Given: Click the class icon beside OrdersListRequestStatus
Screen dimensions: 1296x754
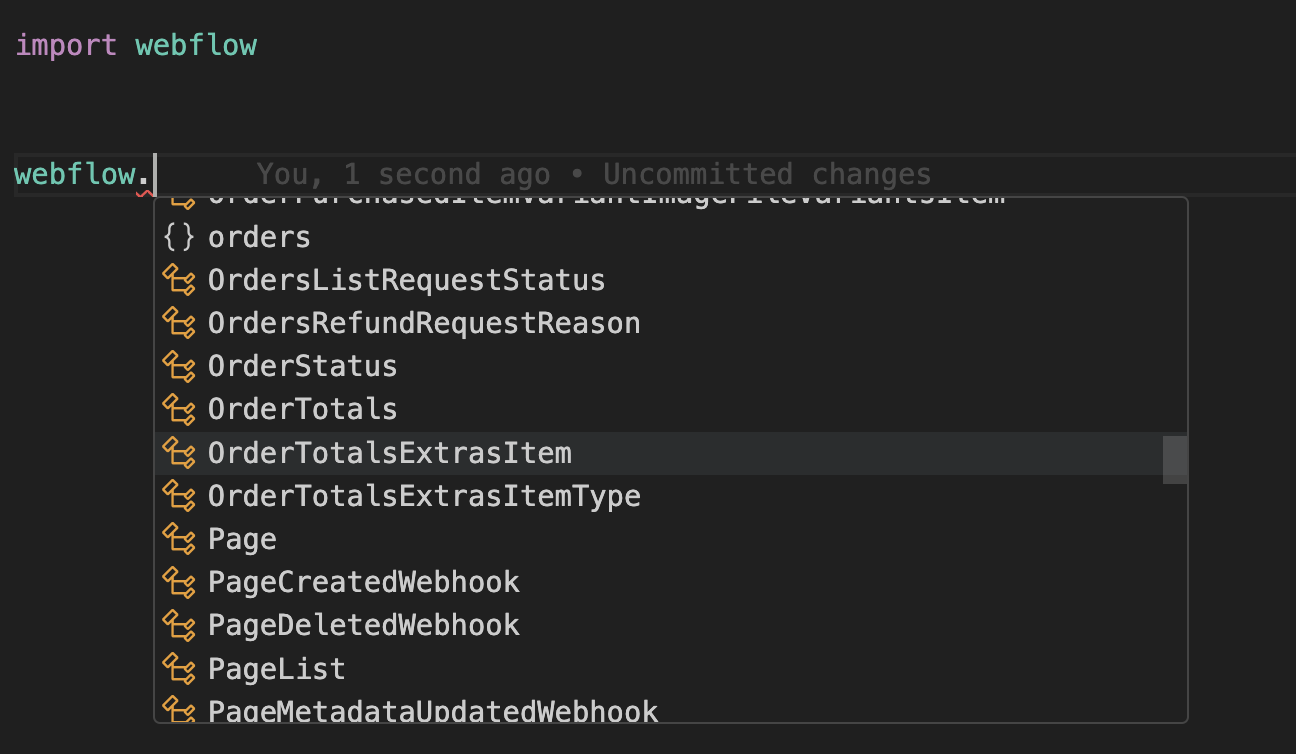Looking at the screenshot, I should 178,280.
